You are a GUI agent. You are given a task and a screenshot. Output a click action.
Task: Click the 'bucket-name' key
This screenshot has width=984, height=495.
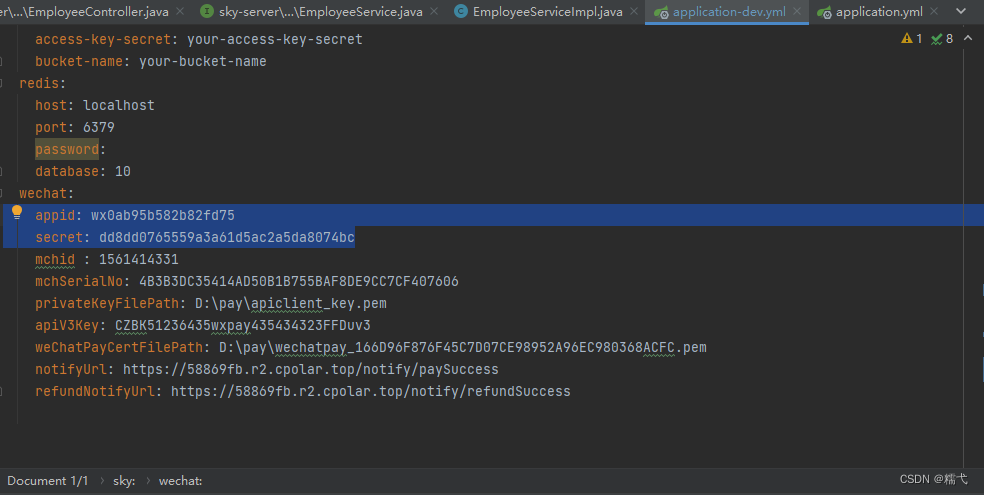(79, 61)
